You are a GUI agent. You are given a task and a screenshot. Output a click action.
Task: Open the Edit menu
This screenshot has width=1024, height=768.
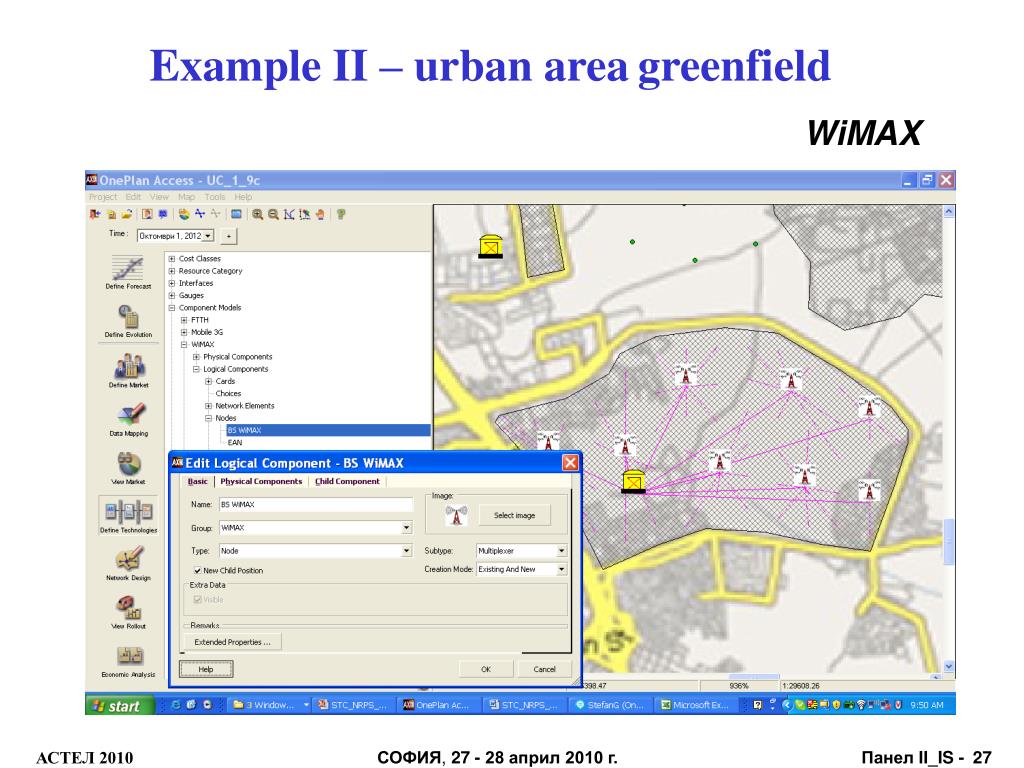(133, 197)
